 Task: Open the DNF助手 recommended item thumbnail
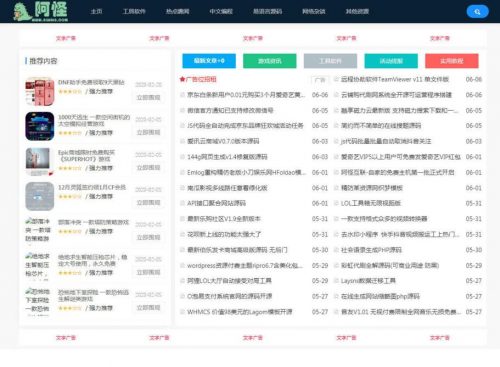point(39,91)
